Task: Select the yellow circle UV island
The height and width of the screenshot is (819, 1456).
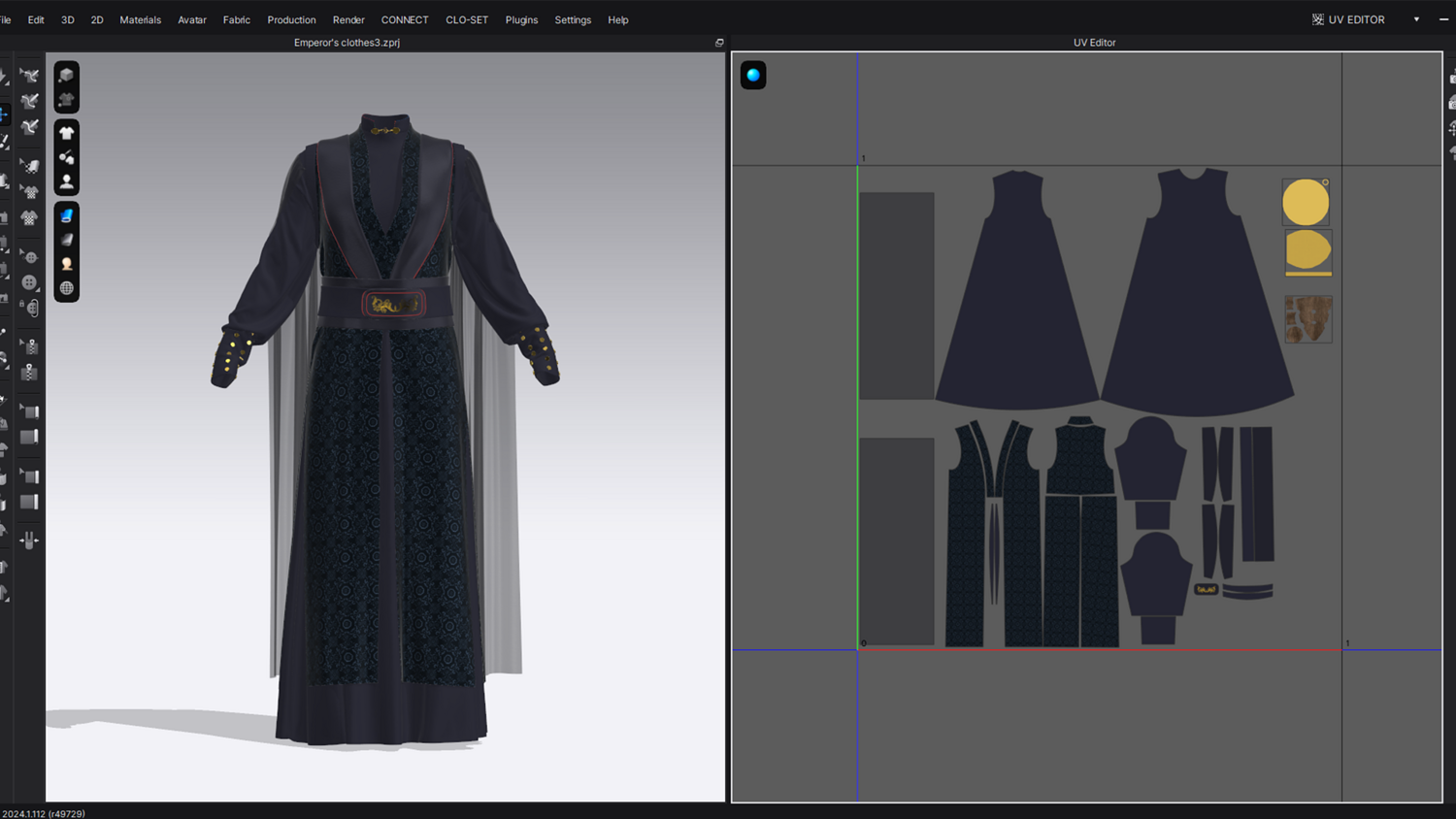Action: tap(1306, 203)
